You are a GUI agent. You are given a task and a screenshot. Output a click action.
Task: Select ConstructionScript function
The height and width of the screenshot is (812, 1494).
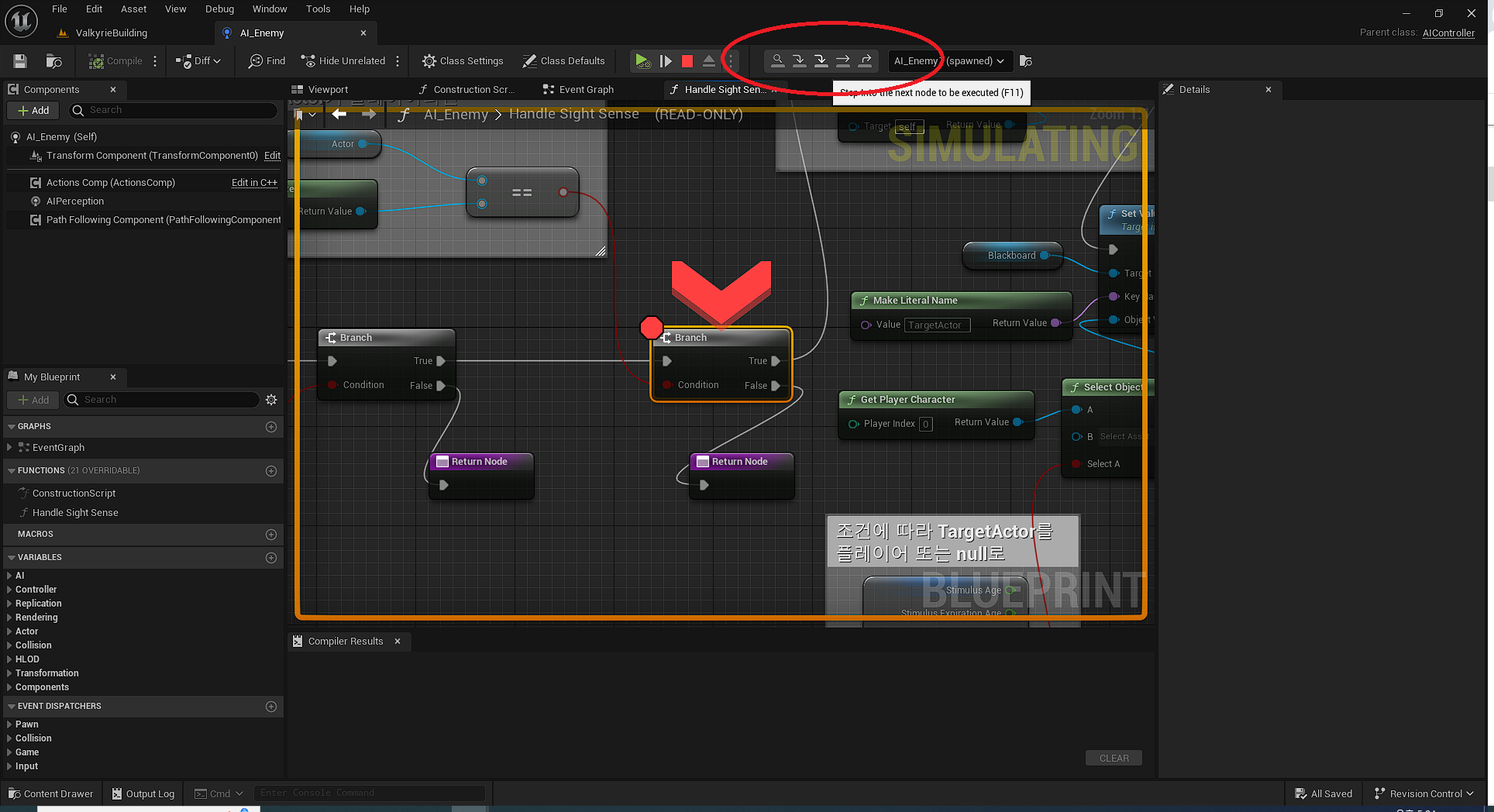(x=74, y=494)
